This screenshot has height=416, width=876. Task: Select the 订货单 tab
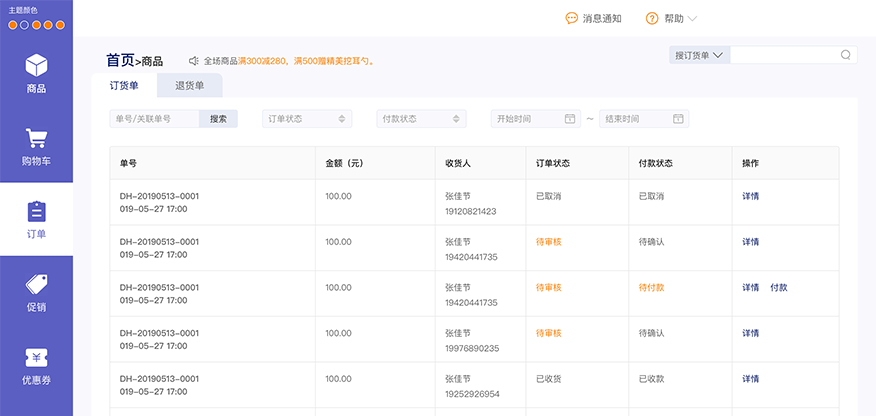[x=124, y=86]
